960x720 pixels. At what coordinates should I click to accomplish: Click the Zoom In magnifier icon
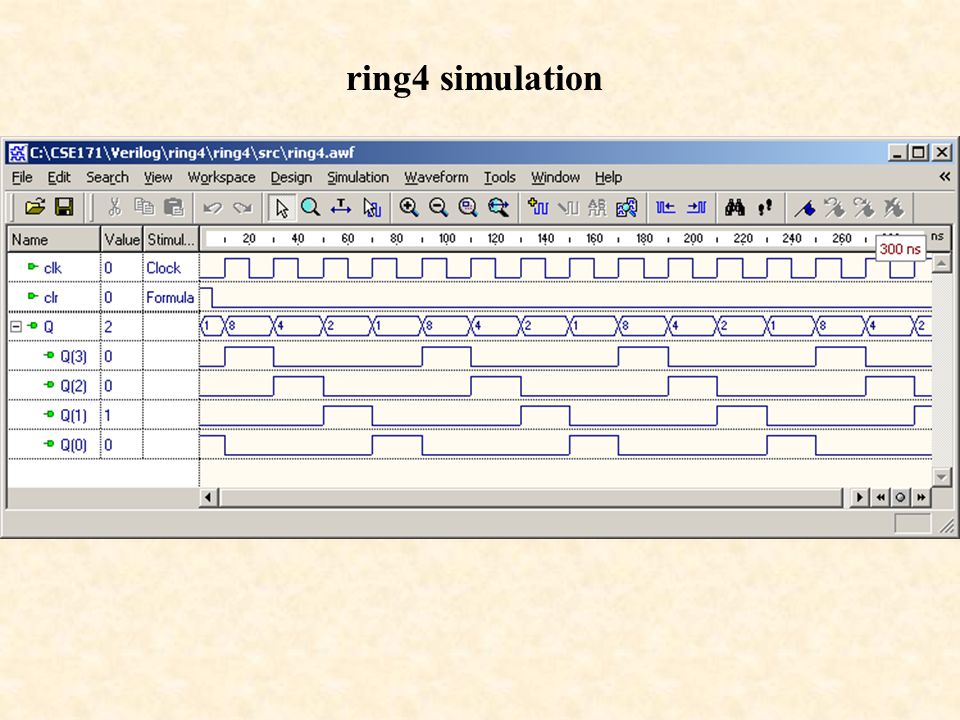(408, 208)
